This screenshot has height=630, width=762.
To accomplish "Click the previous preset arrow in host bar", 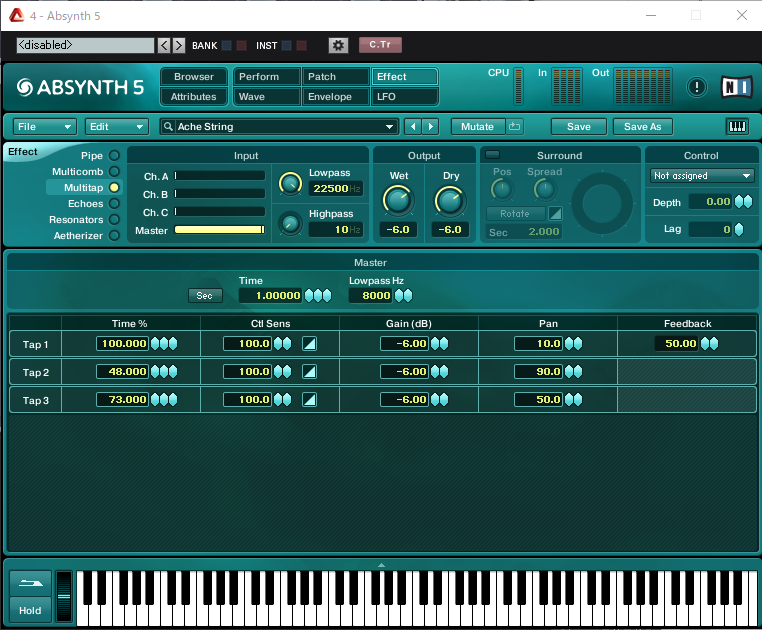I will (x=164, y=45).
